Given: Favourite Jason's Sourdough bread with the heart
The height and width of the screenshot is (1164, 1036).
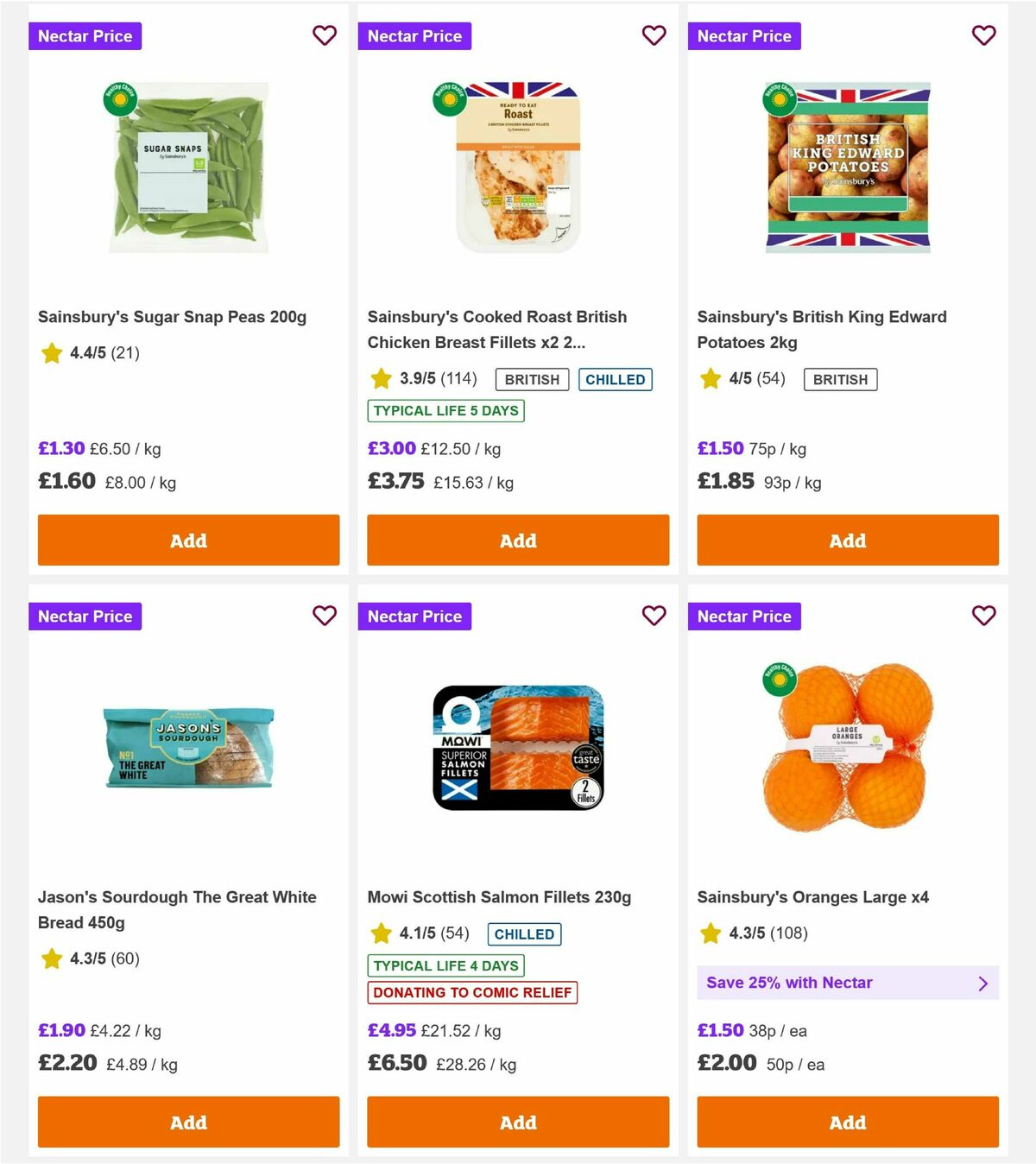Looking at the screenshot, I should coord(325,616).
